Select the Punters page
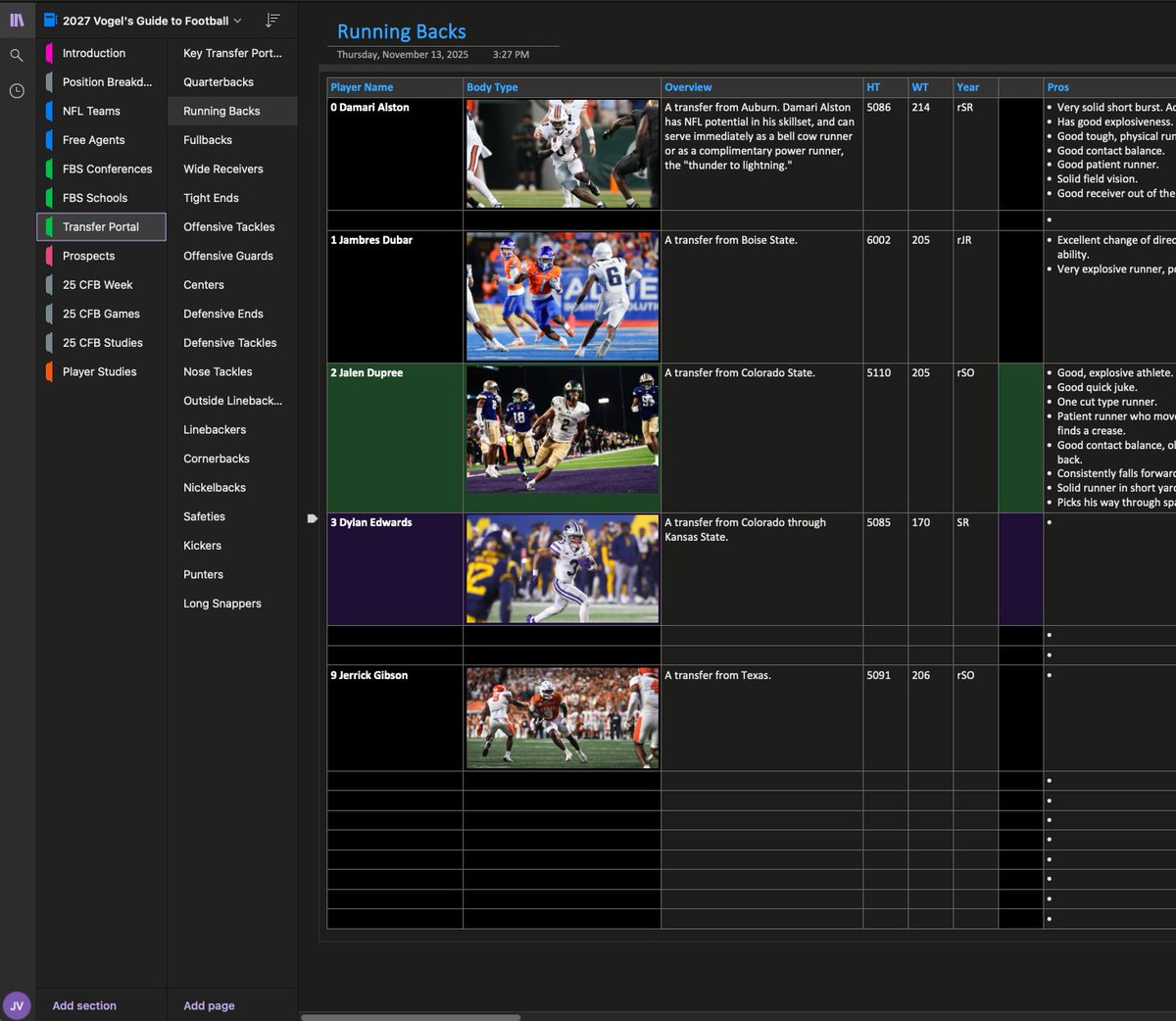 pyautogui.click(x=232, y=574)
